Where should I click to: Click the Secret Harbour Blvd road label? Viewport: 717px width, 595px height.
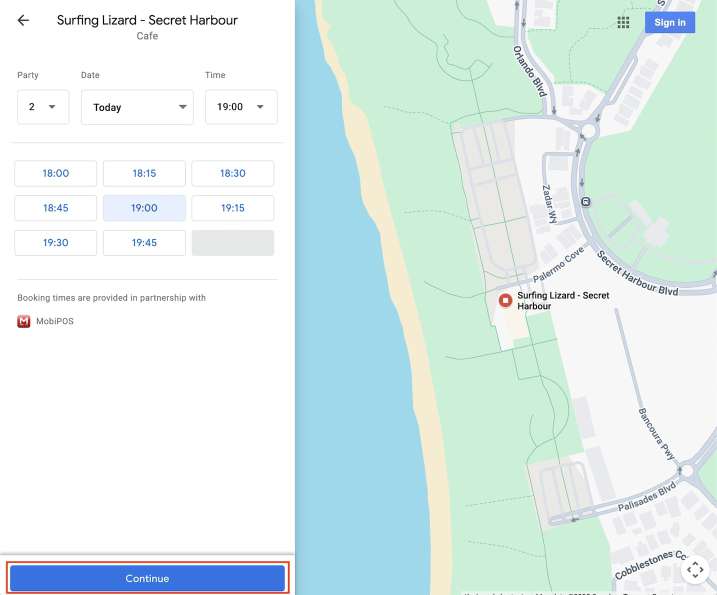click(637, 273)
